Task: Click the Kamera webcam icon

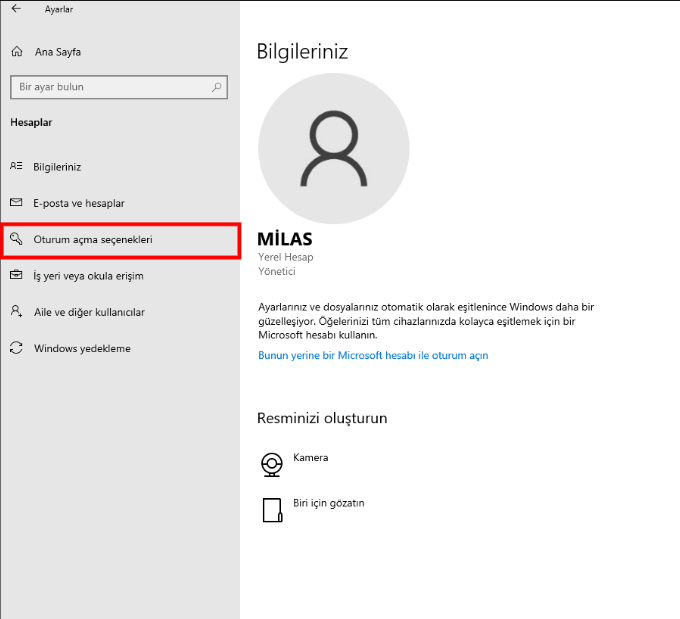Action: [272, 465]
